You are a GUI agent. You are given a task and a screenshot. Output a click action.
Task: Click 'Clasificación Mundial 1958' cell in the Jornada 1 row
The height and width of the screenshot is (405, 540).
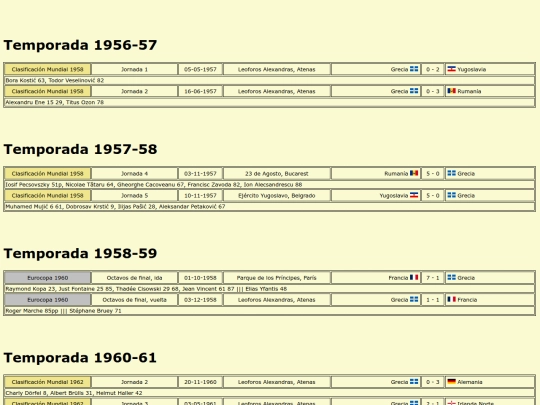pos(48,69)
